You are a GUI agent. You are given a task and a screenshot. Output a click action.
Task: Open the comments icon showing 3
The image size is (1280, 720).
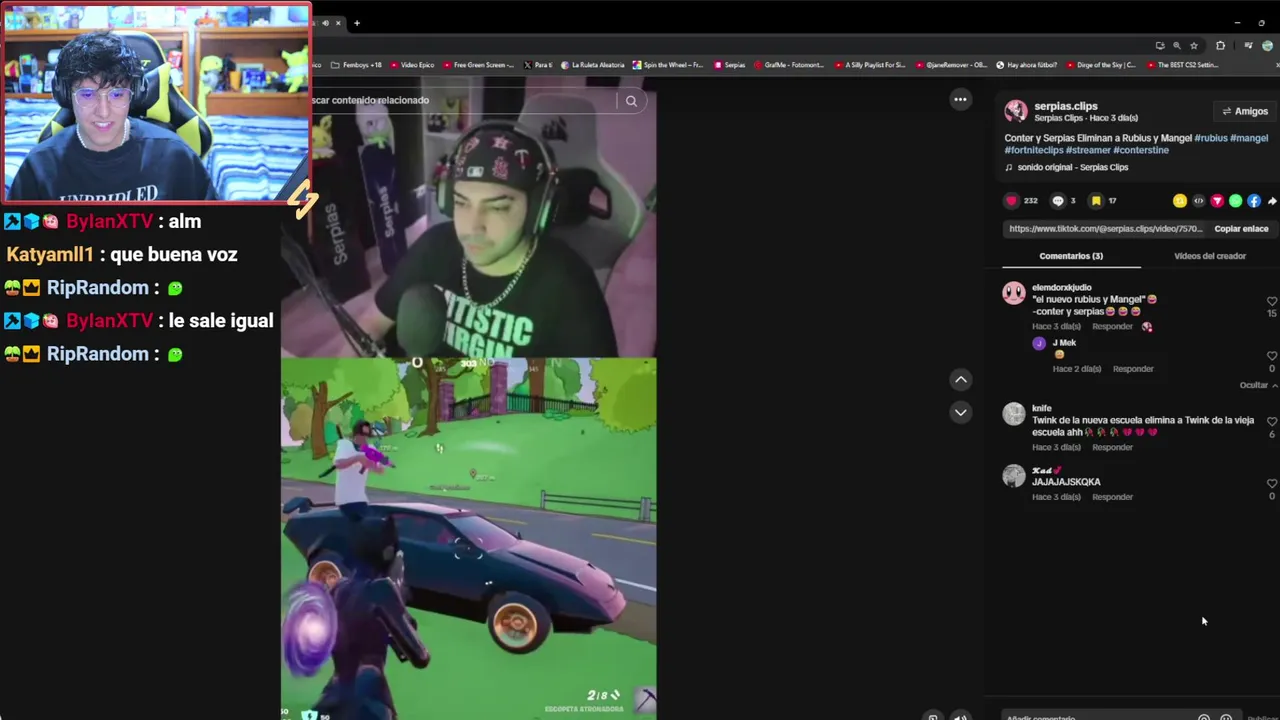point(1058,201)
